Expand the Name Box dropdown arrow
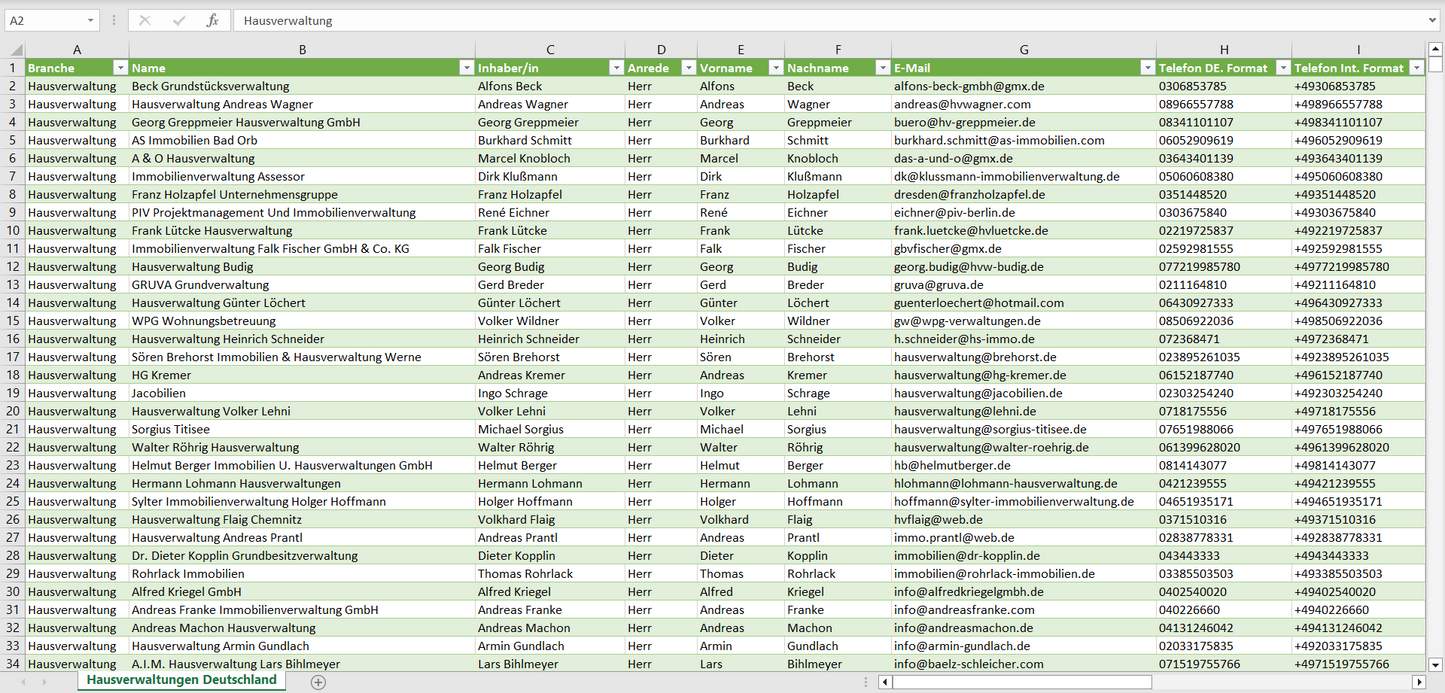Viewport: 1445px width, 693px height. tap(90, 20)
